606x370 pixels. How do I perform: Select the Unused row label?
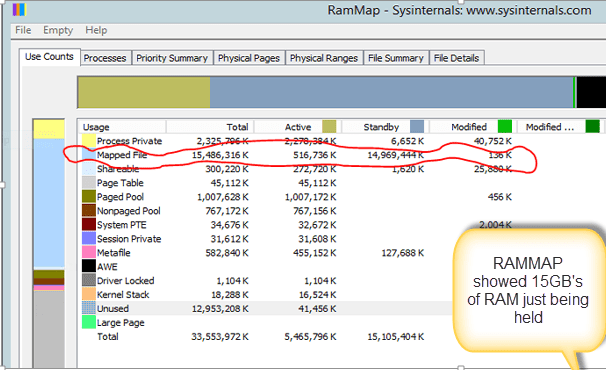coord(113,308)
